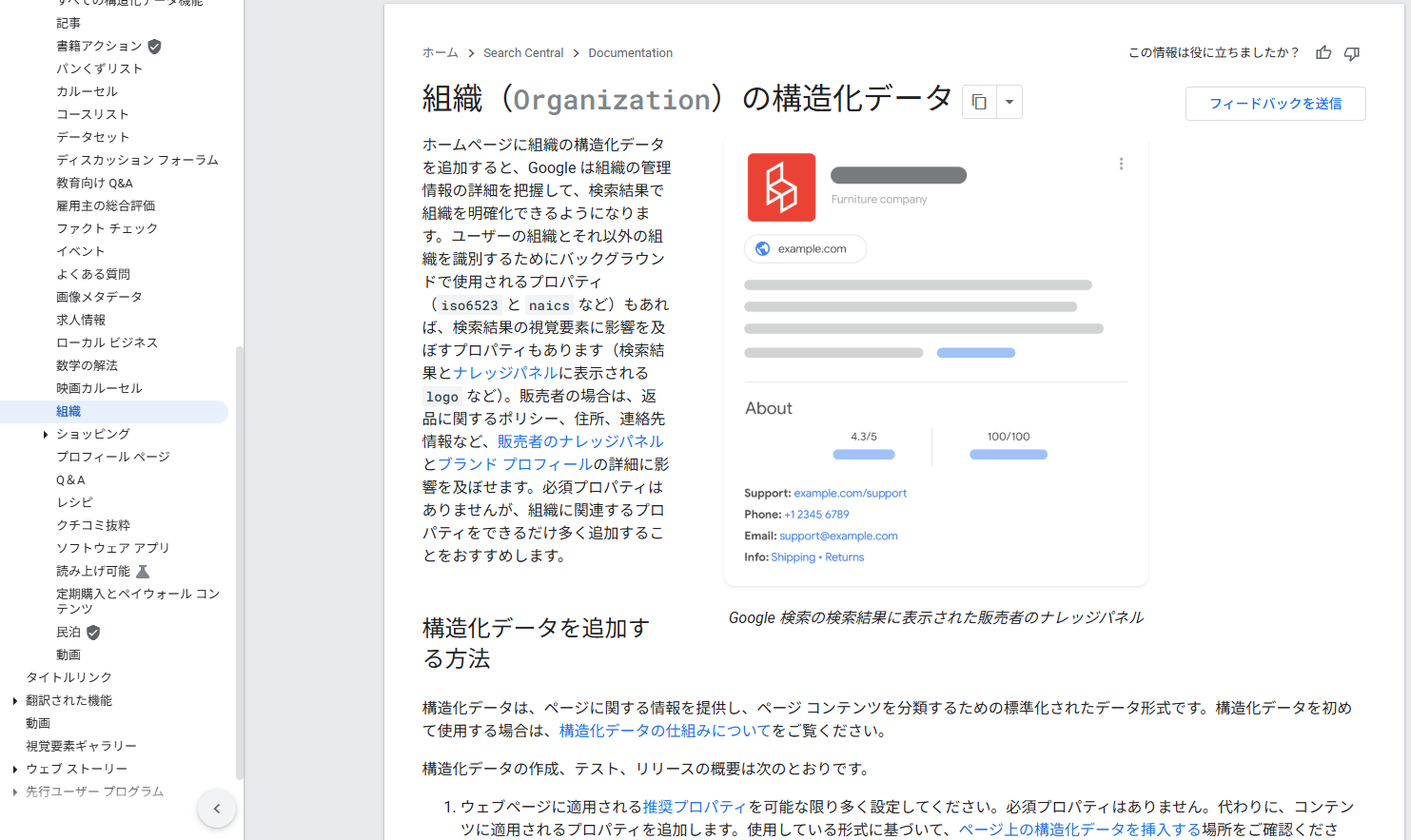Click the thumbs up helpful icon
The width and height of the screenshot is (1411, 840).
tap(1323, 53)
